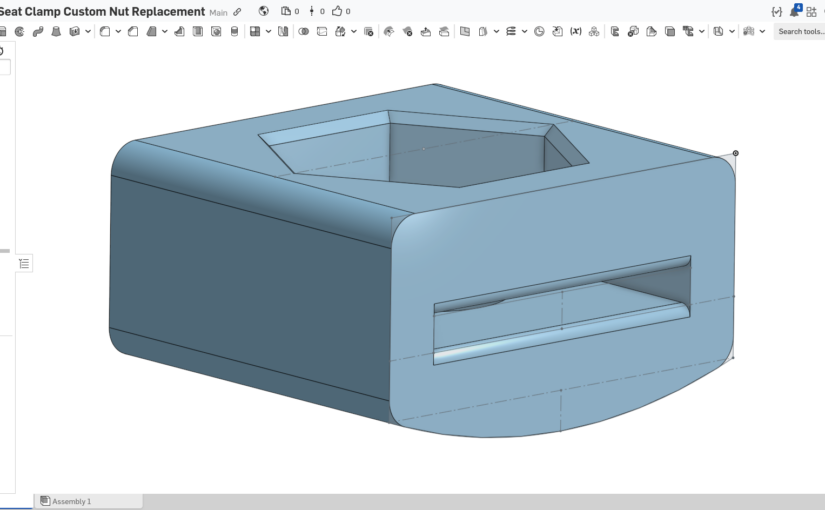Screen dimensions: 825x510
Task: Copy document link using chain icon
Action: click(237, 12)
